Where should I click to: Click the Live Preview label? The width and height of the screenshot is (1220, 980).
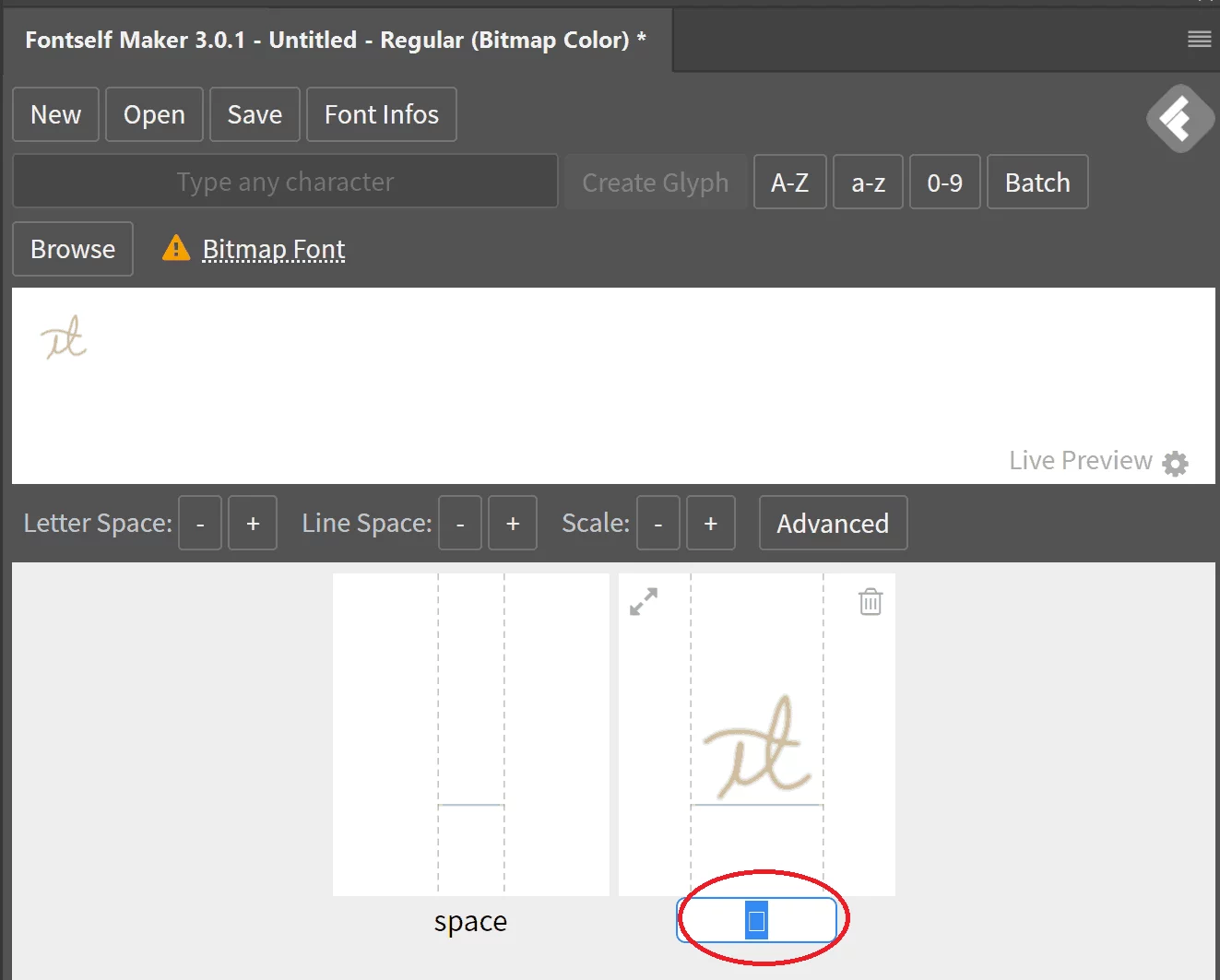[x=1081, y=460]
